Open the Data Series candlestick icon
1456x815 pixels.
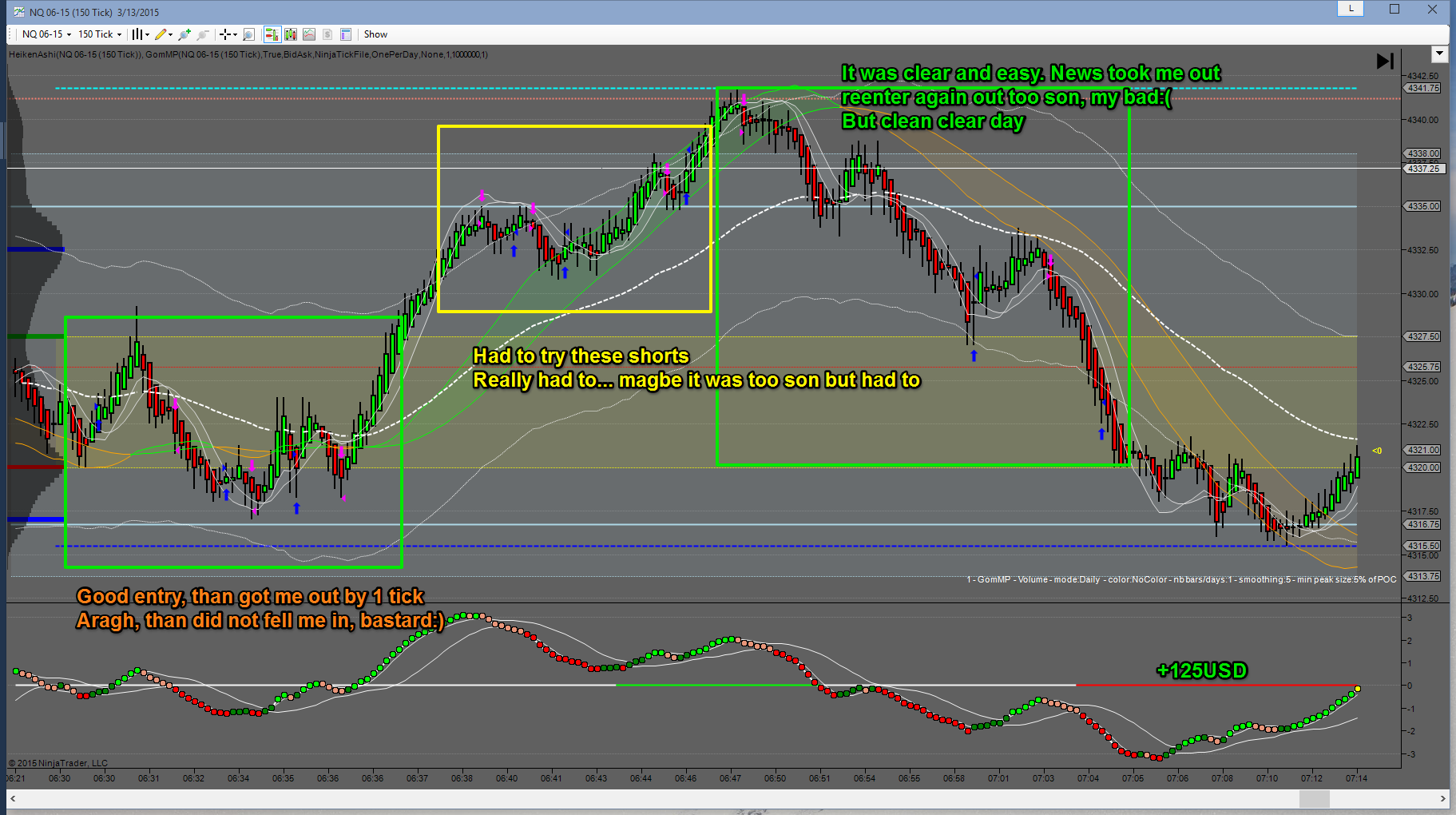[x=291, y=34]
